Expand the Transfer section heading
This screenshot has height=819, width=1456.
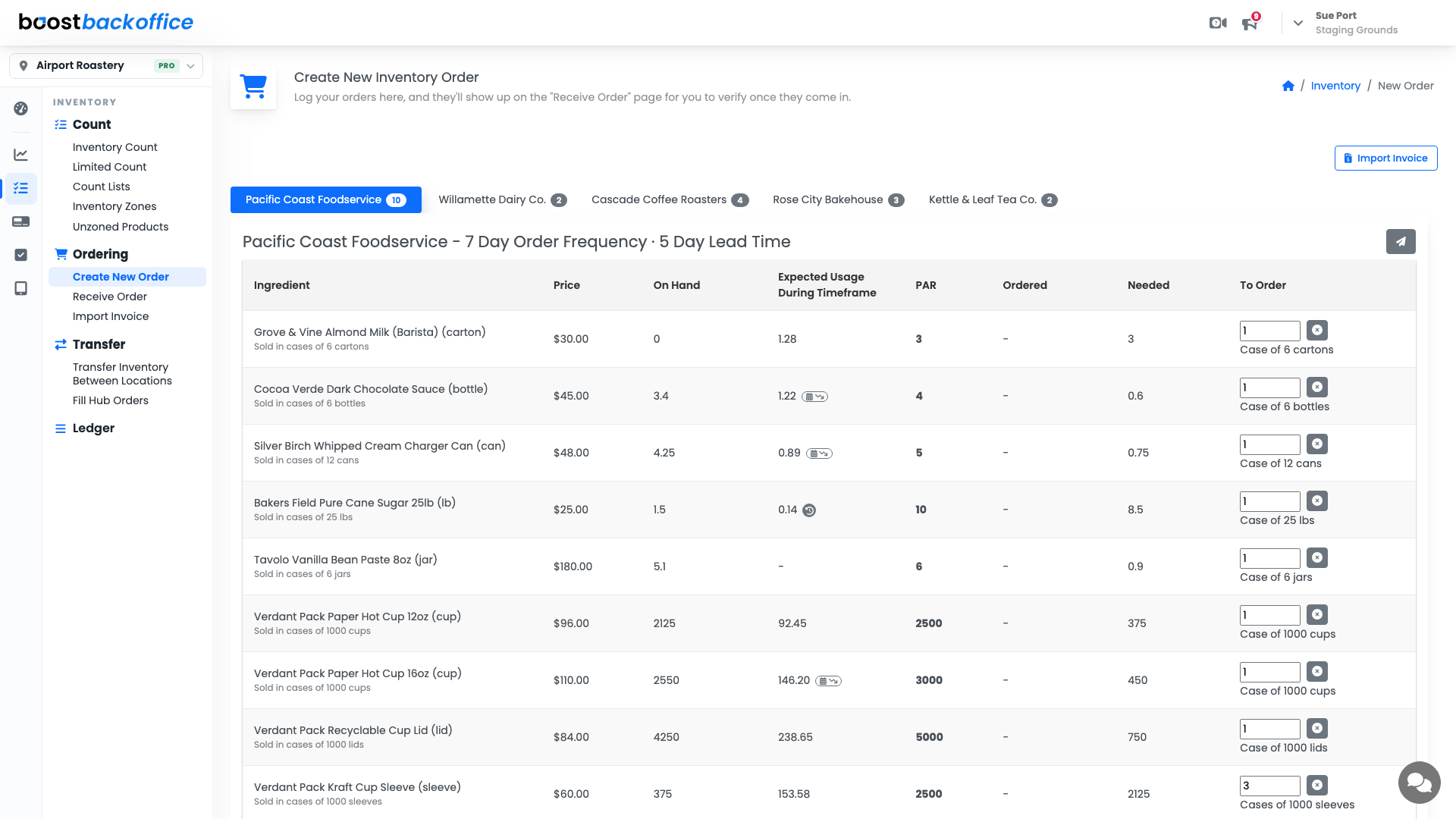(x=90, y=344)
